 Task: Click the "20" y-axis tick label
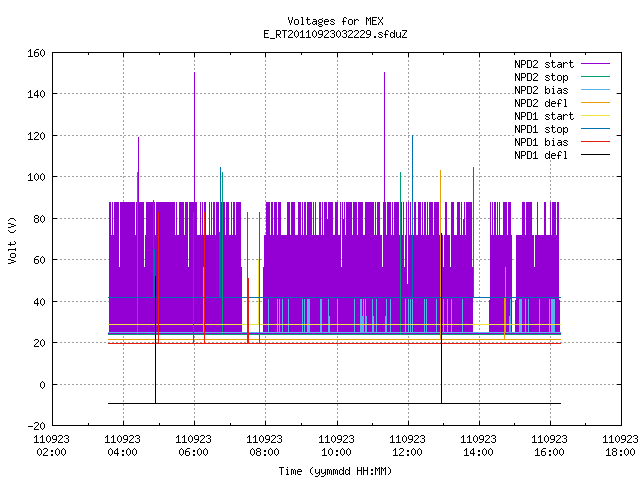pyautogui.click(x=39, y=343)
